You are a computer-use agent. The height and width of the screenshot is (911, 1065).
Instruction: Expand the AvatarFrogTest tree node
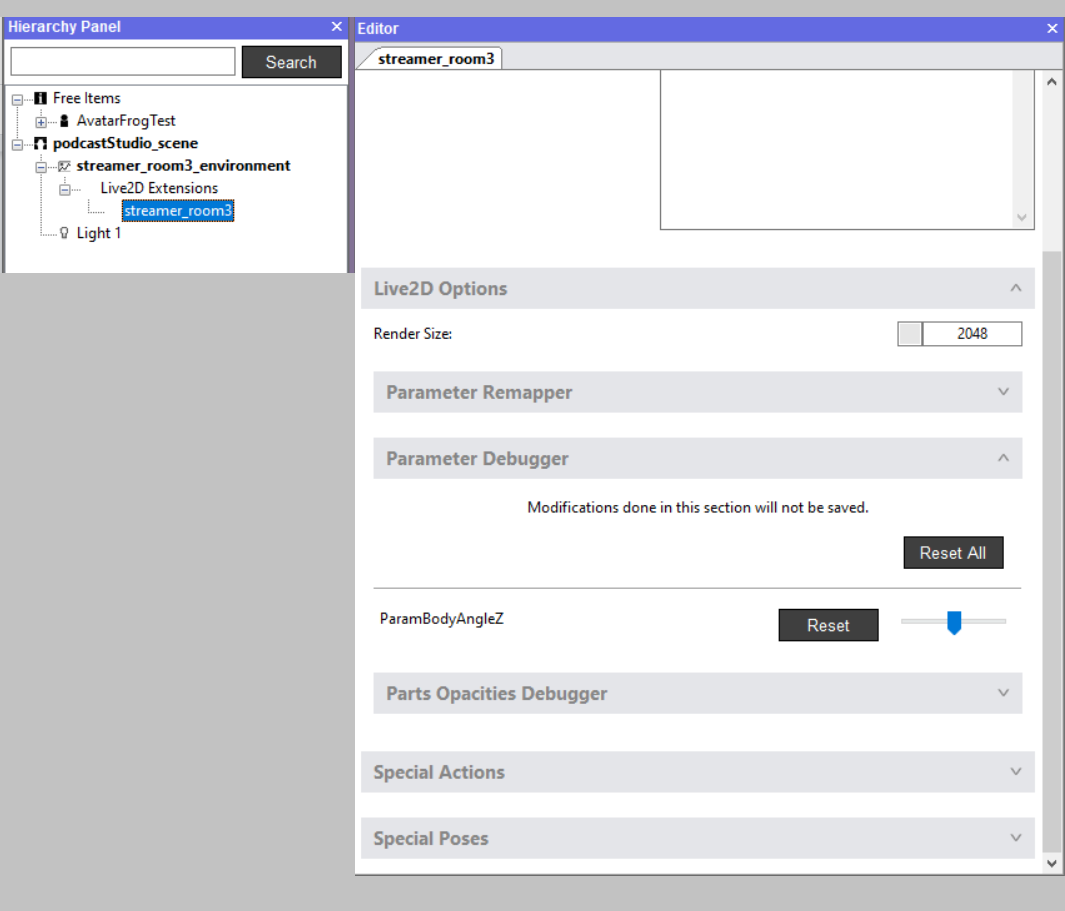pyautogui.click(x=41, y=122)
